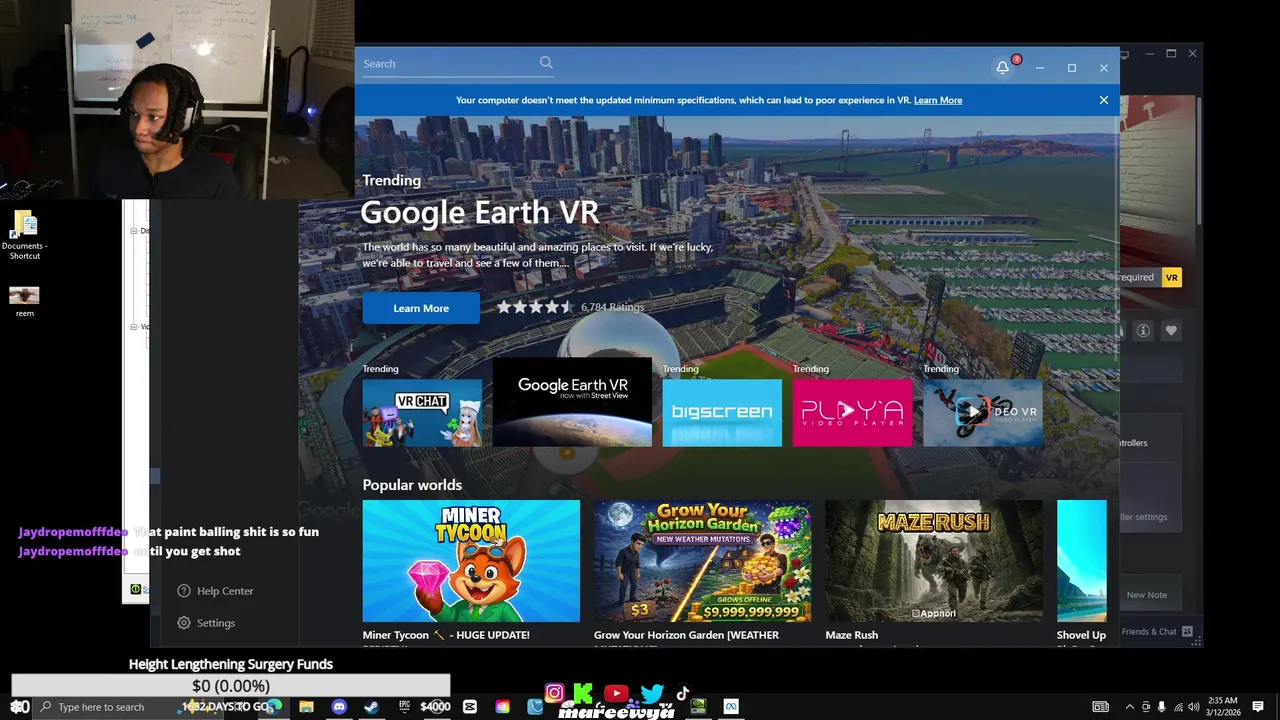
Task: Open the Grow Your Horizon Garden world thumbnail
Action: tap(702, 561)
